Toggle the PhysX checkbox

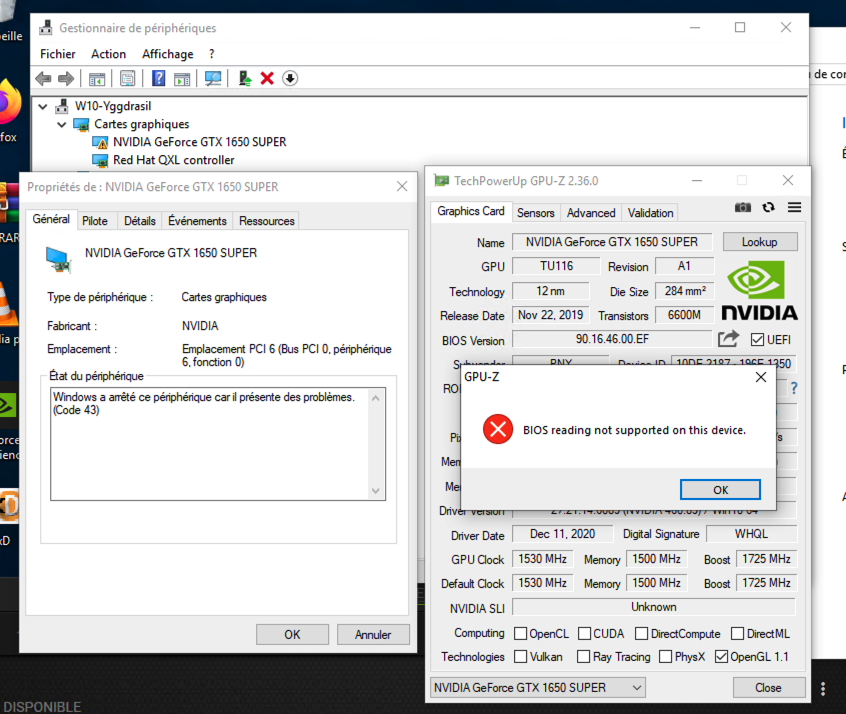pos(666,657)
